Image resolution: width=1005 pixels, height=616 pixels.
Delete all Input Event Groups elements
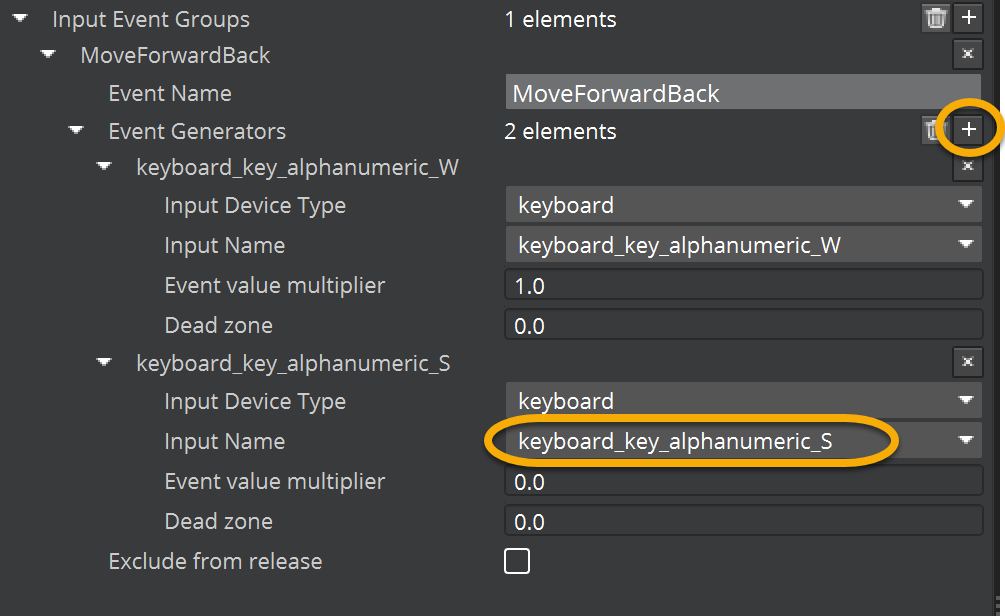pos(935,18)
